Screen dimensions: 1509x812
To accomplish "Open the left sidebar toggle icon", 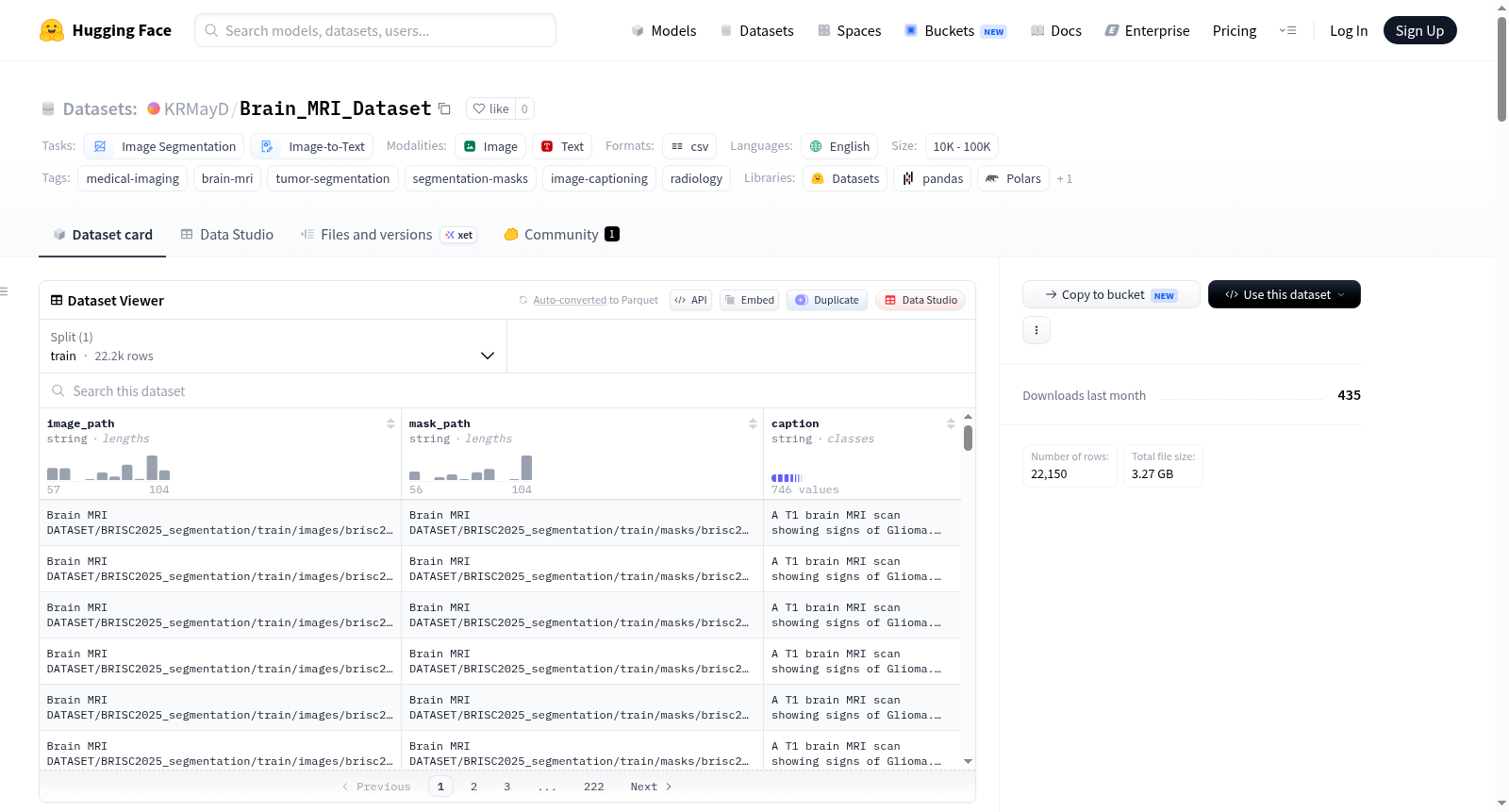I will pyautogui.click(x=5, y=291).
